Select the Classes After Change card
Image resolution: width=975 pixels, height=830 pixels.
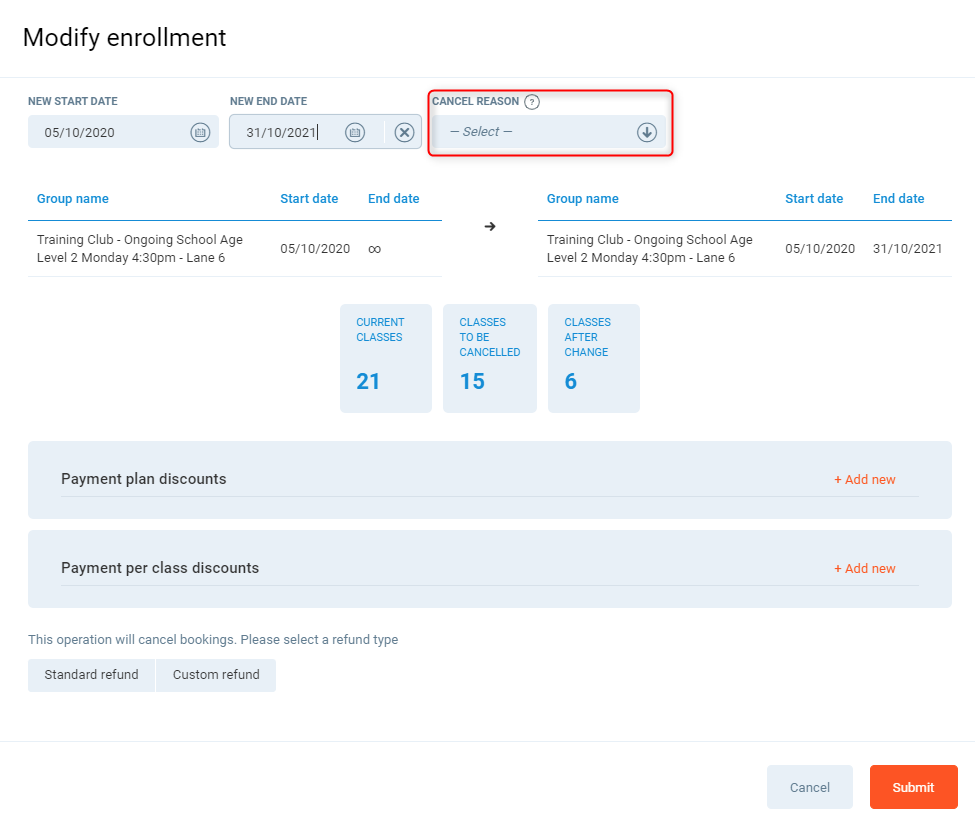pyautogui.click(x=593, y=358)
